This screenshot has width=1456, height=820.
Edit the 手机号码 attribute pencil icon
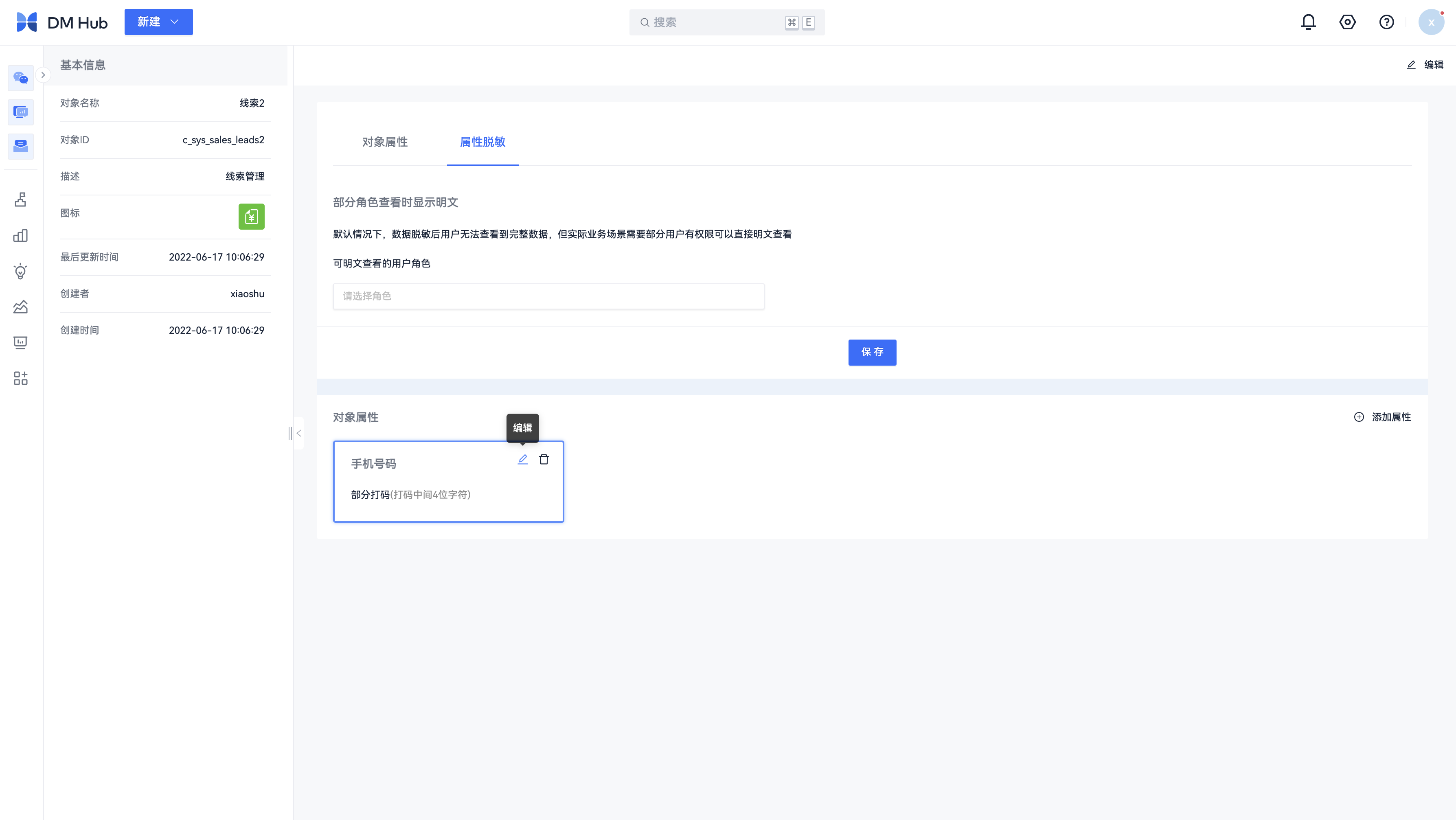[522, 459]
